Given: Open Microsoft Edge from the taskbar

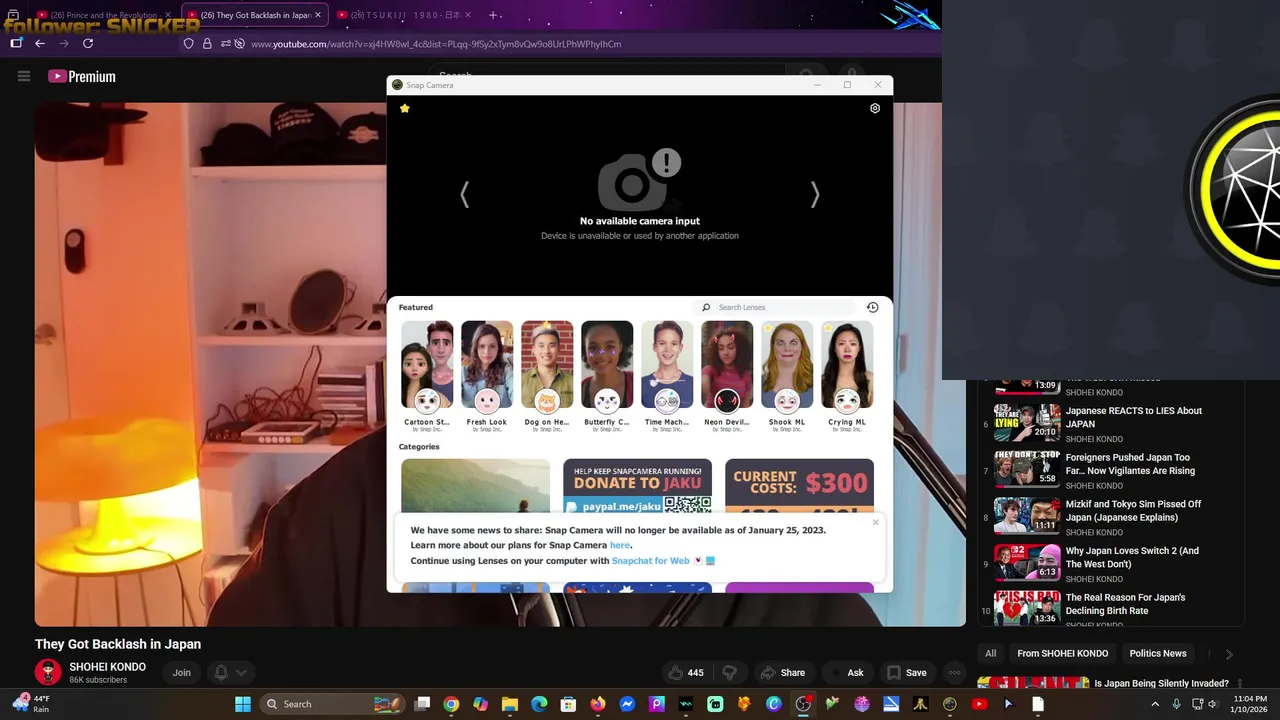Looking at the screenshot, I should tap(539, 704).
